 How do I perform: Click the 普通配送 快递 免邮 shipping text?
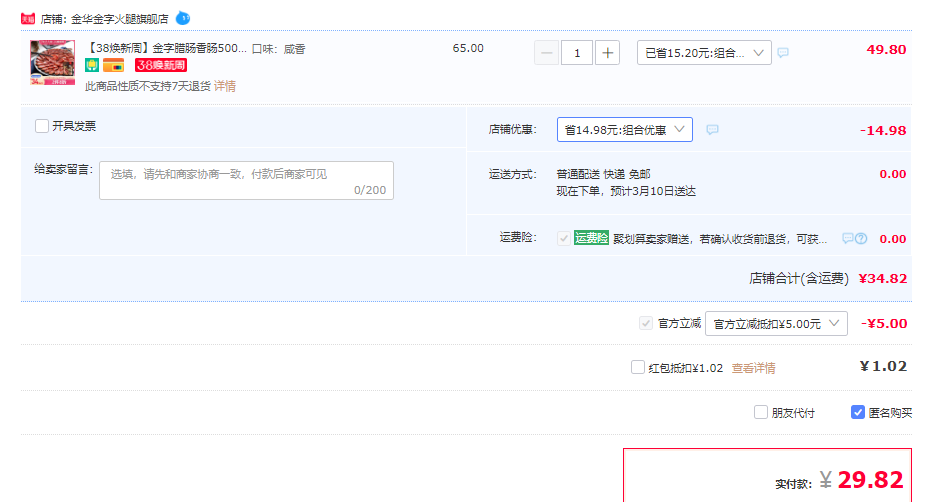(x=604, y=174)
